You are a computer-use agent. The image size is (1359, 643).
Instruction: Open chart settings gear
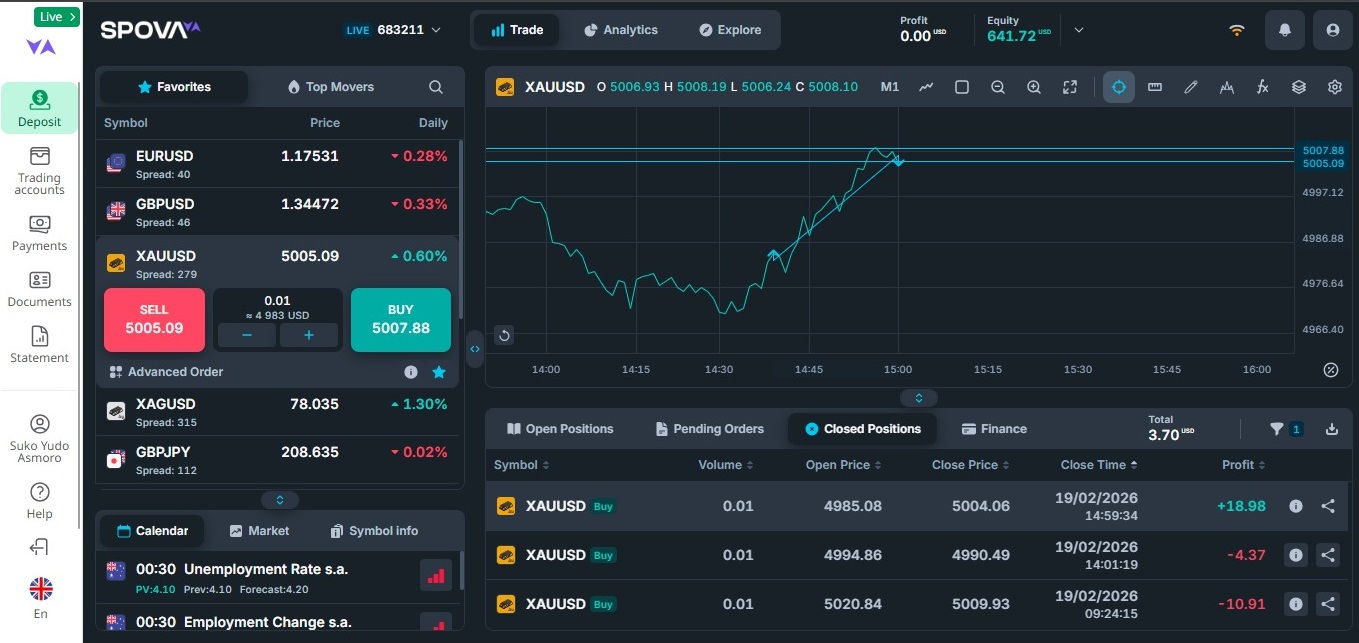[x=1334, y=87]
